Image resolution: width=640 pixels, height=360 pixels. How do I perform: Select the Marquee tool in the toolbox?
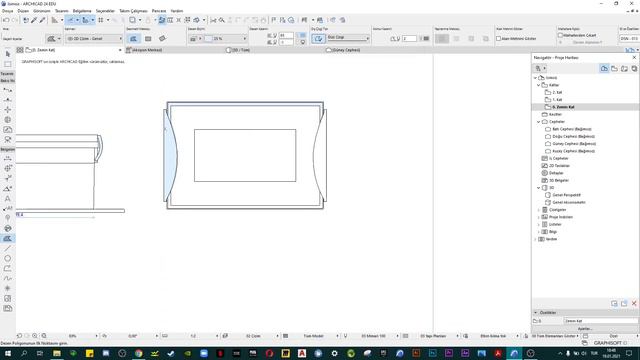(8, 64)
